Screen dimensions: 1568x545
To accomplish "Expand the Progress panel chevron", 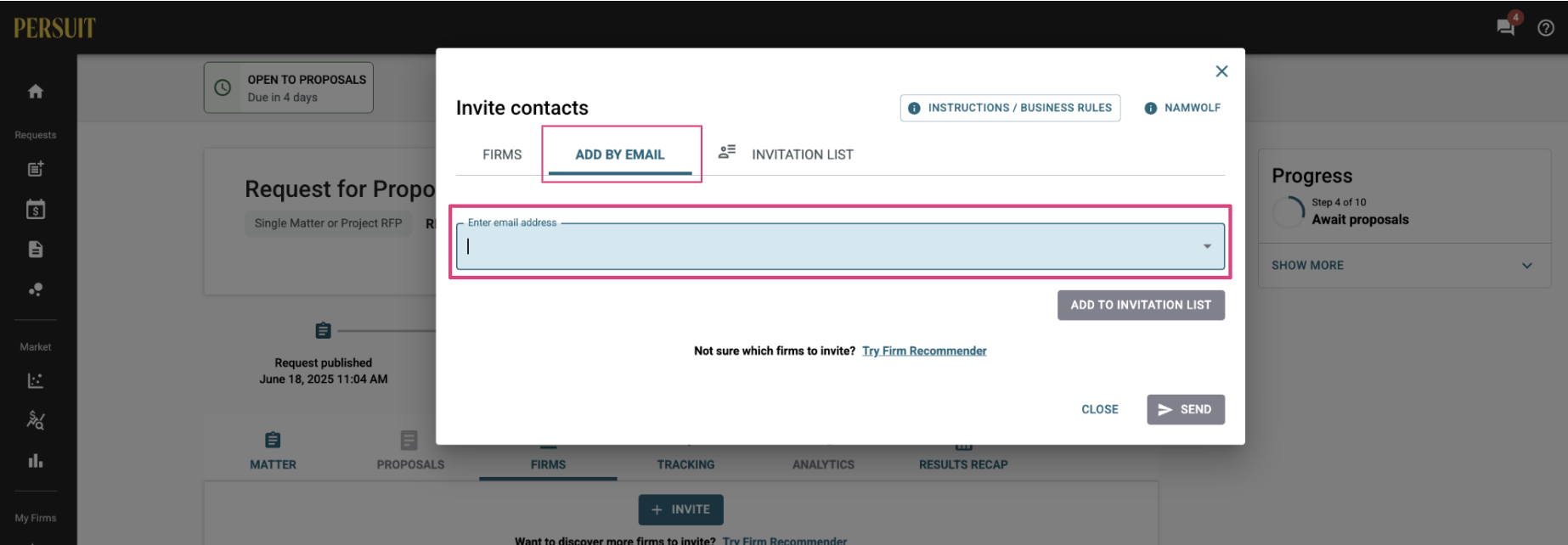I will click(x=1527, y=266).
